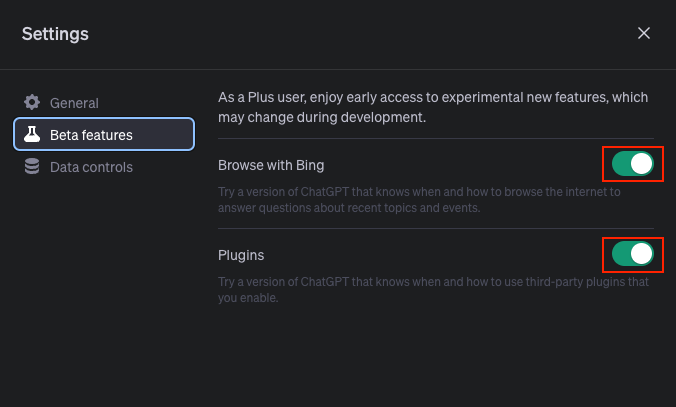Disable the Browse with Bing toggle
Screen dimensions: 676x407
click(632, 164)
